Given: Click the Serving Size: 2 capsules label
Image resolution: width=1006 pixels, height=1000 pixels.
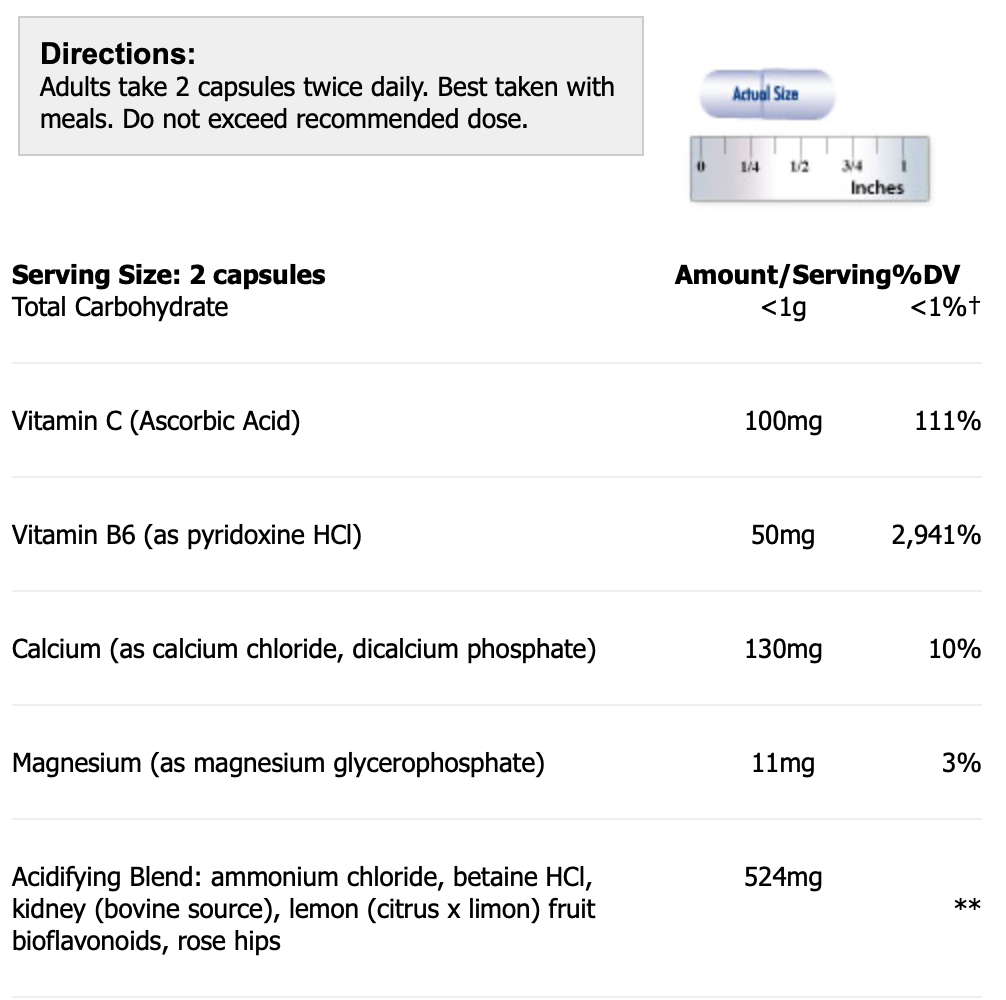Looking at the screenshot, I should [168, 275].
